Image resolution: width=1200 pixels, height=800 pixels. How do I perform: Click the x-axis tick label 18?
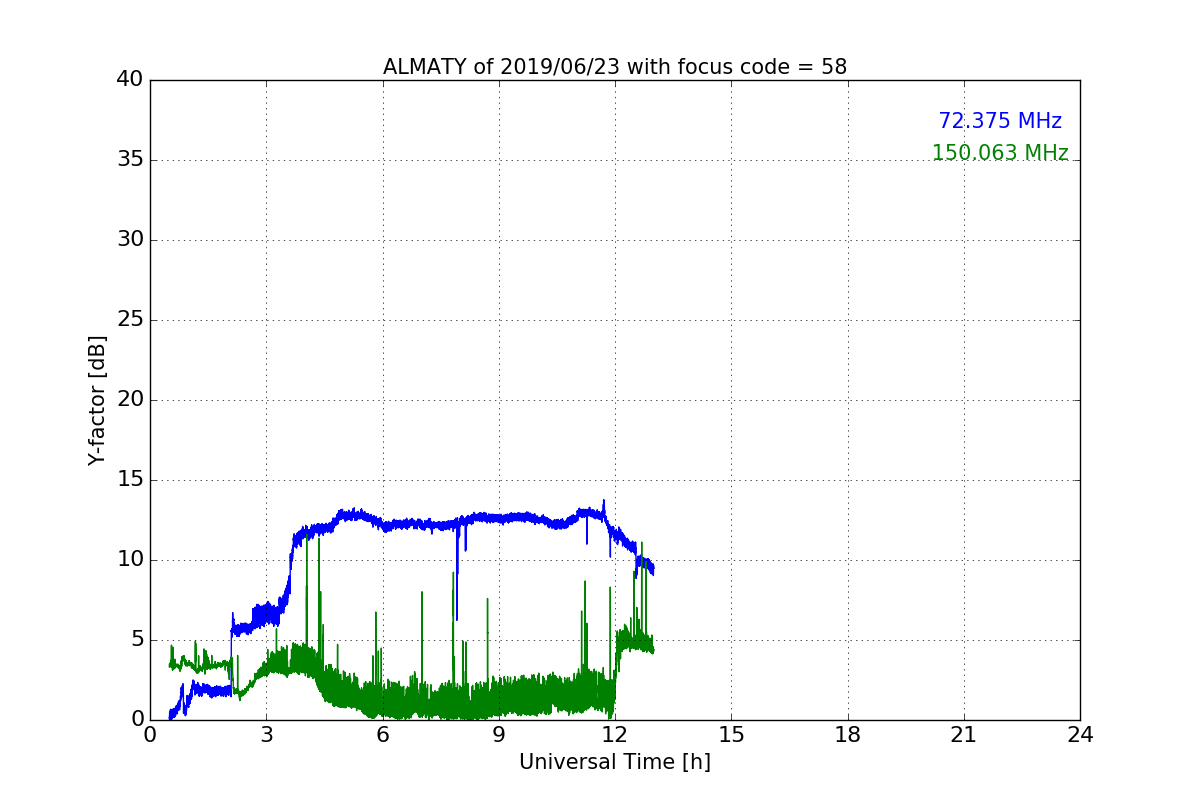848,734
